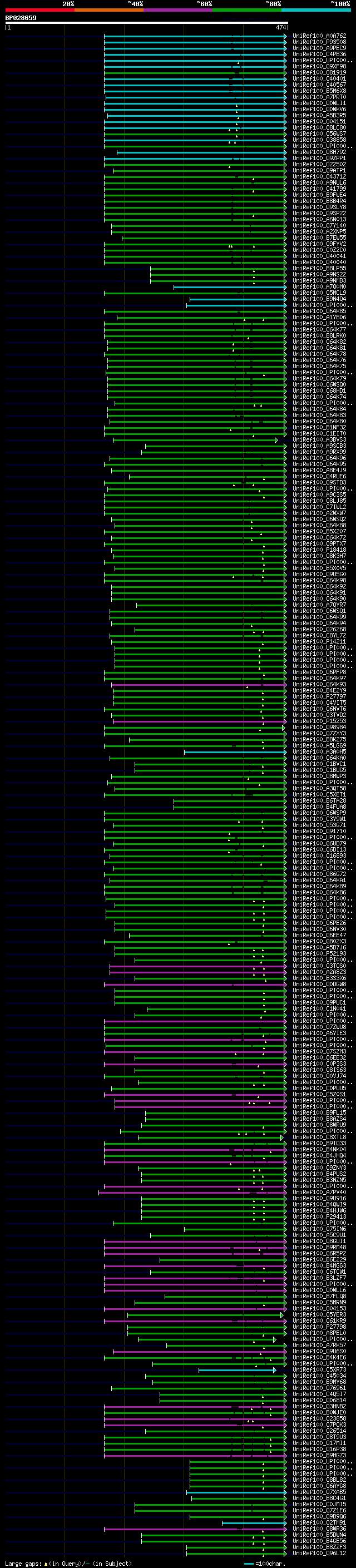The width and height of the screenshot is (356, 1568).
Task: Click the UniRef100_B5M6X8 hit label
Action: click(319, 91)
